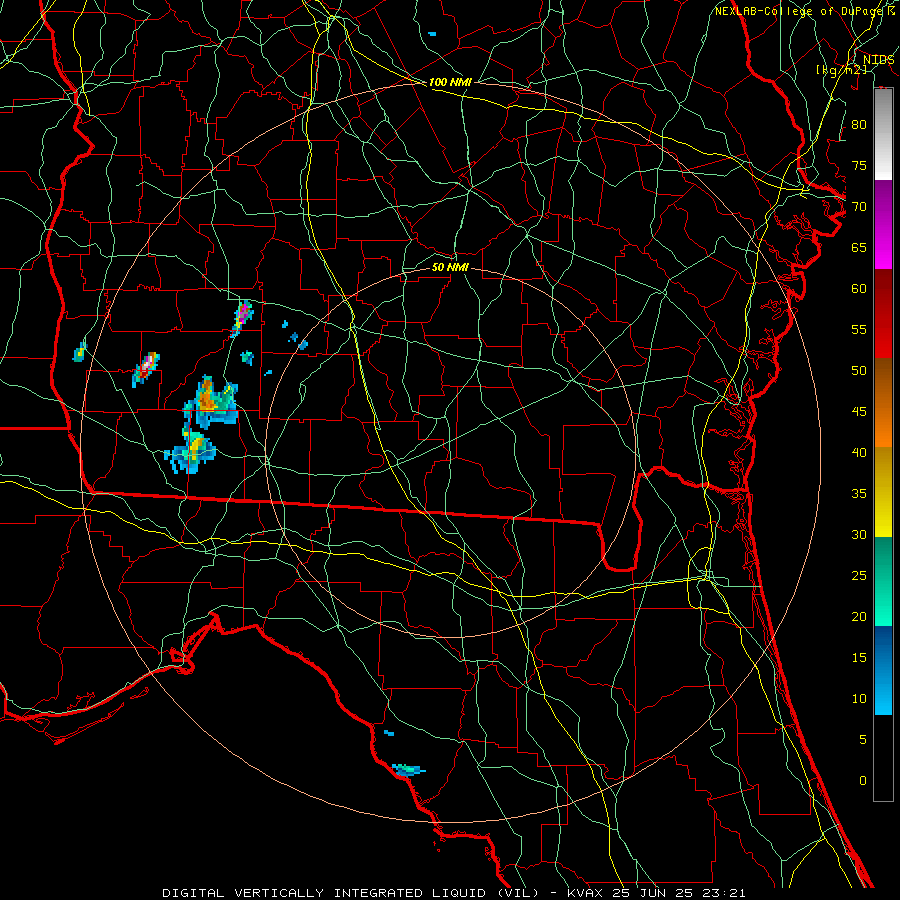Click the scale value 70
Screen dimensions: 900x900
point(859,207)
